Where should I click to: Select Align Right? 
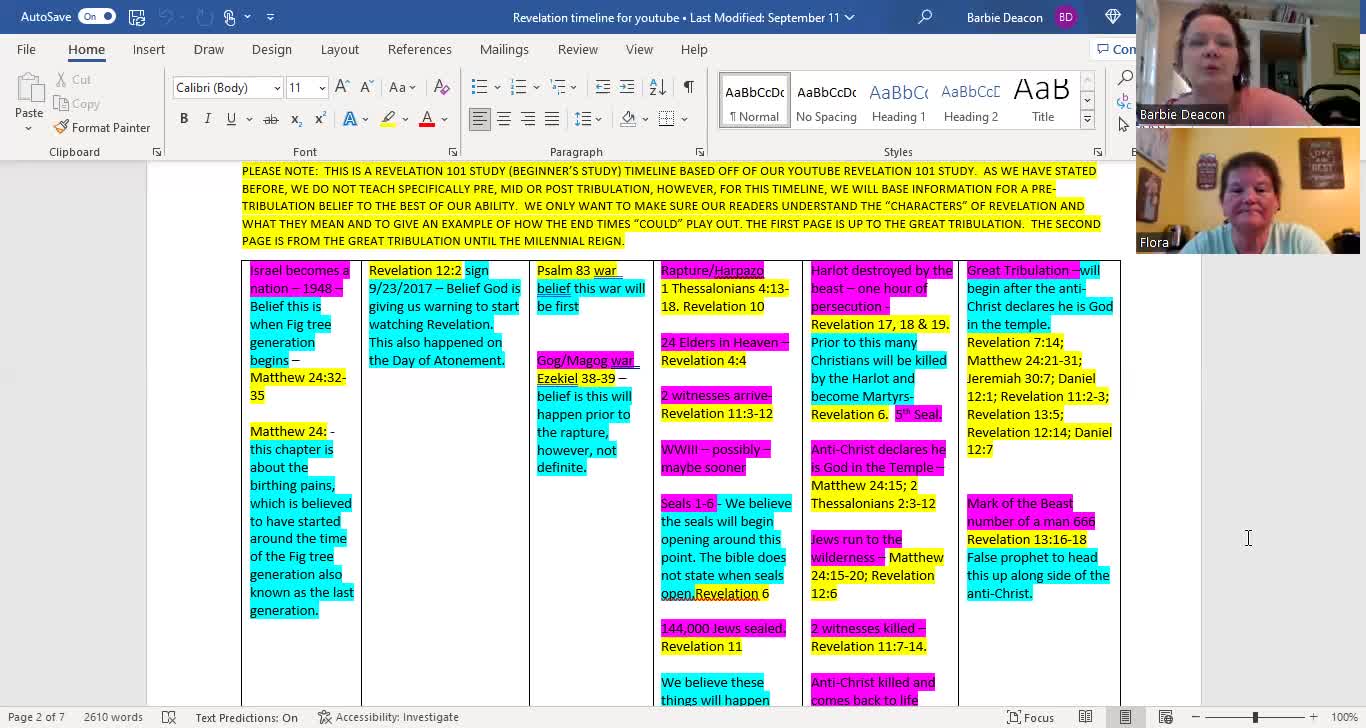(528, 119)
